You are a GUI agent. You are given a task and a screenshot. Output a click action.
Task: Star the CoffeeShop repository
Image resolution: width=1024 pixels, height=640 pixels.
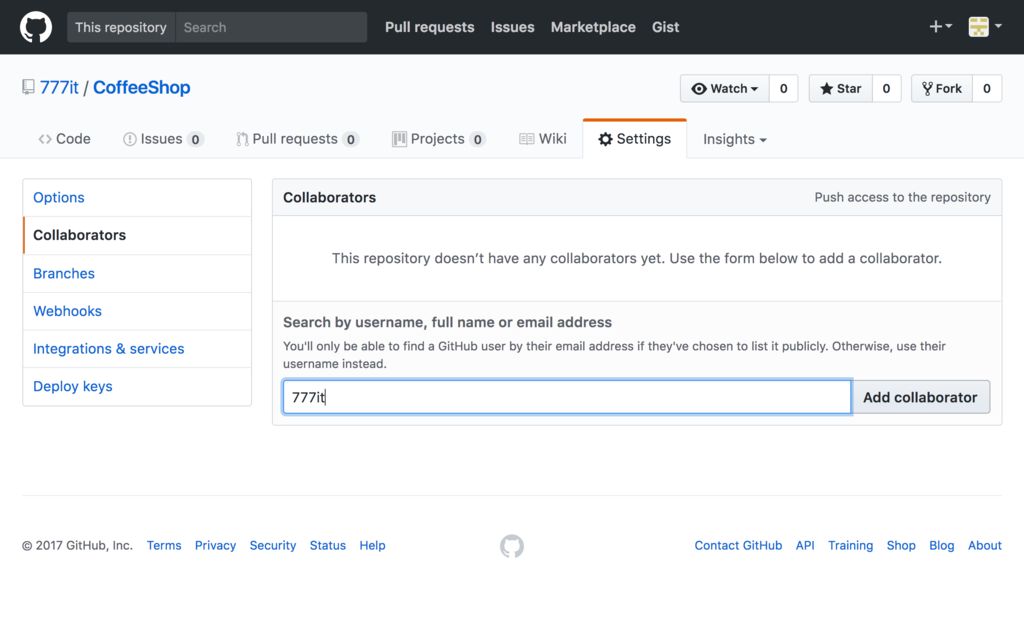tap(840, 89)
